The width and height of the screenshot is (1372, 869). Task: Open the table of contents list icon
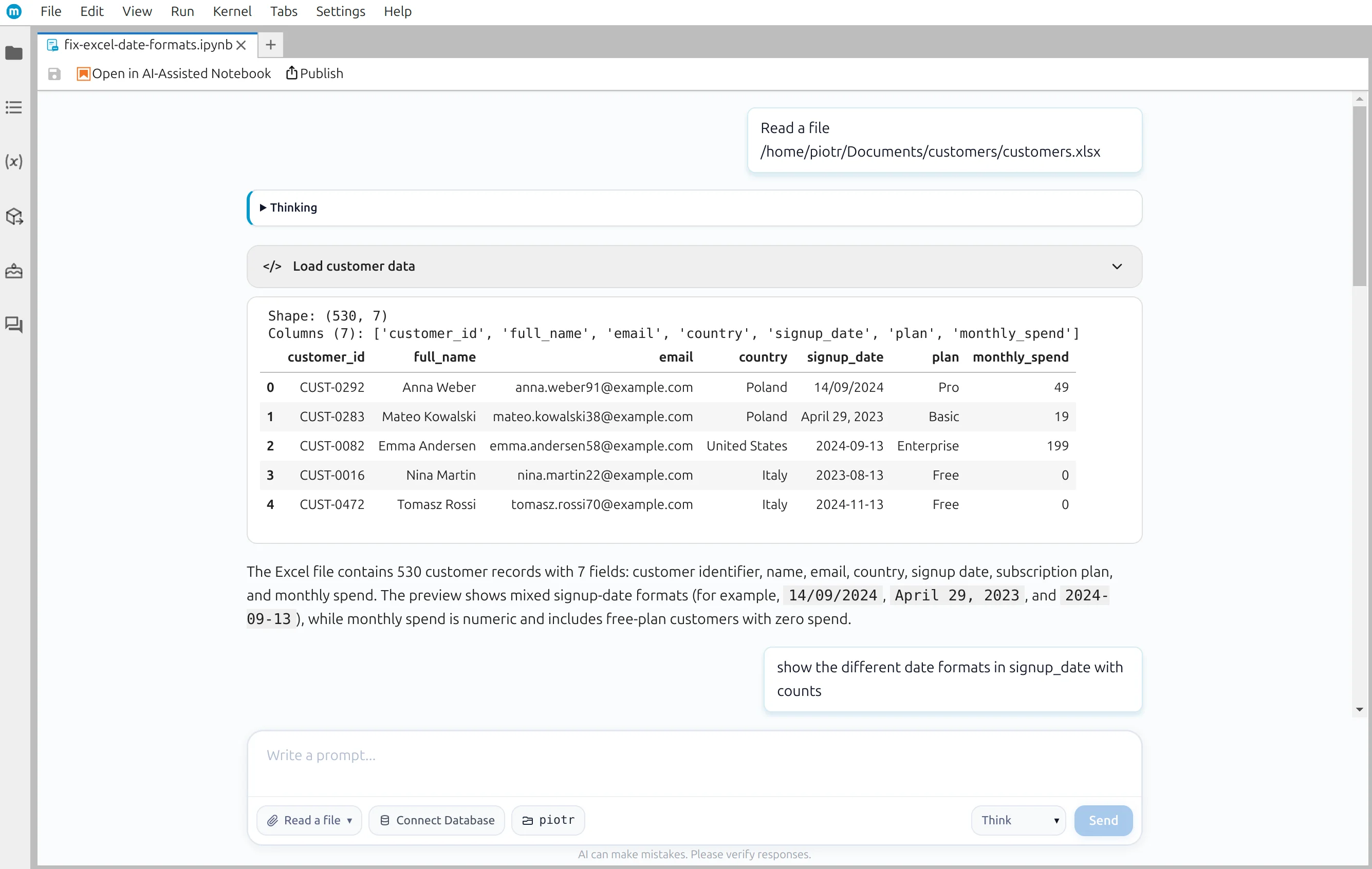tap(14, 107)
